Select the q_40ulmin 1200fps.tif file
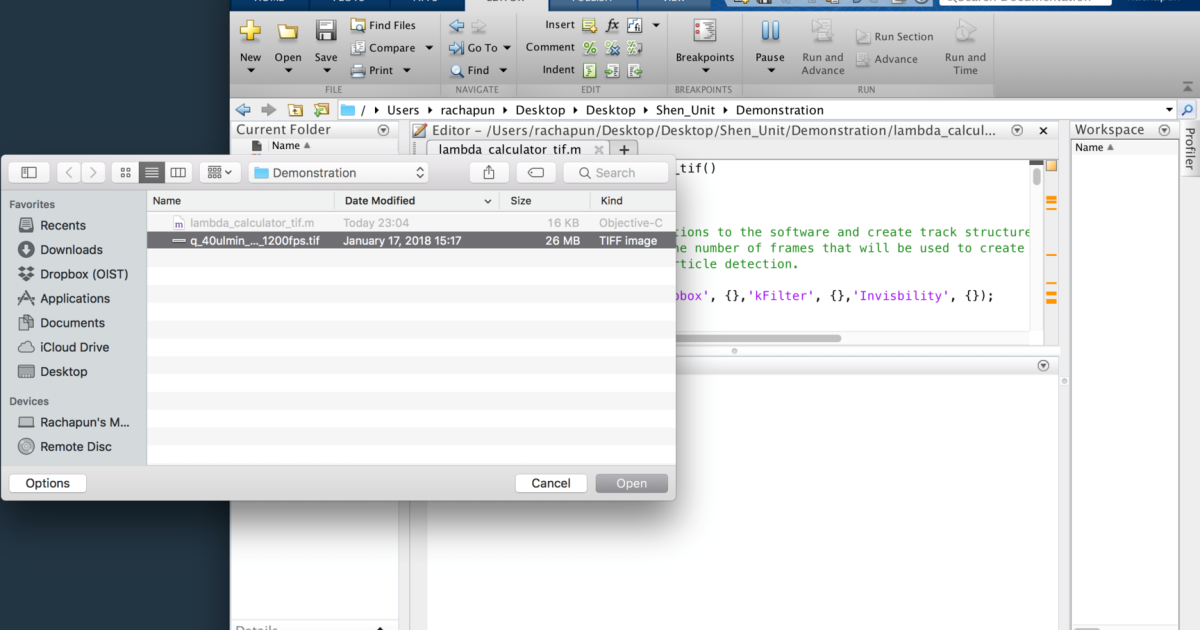This screenshot has width=1200, height=630. click(250, 240)
